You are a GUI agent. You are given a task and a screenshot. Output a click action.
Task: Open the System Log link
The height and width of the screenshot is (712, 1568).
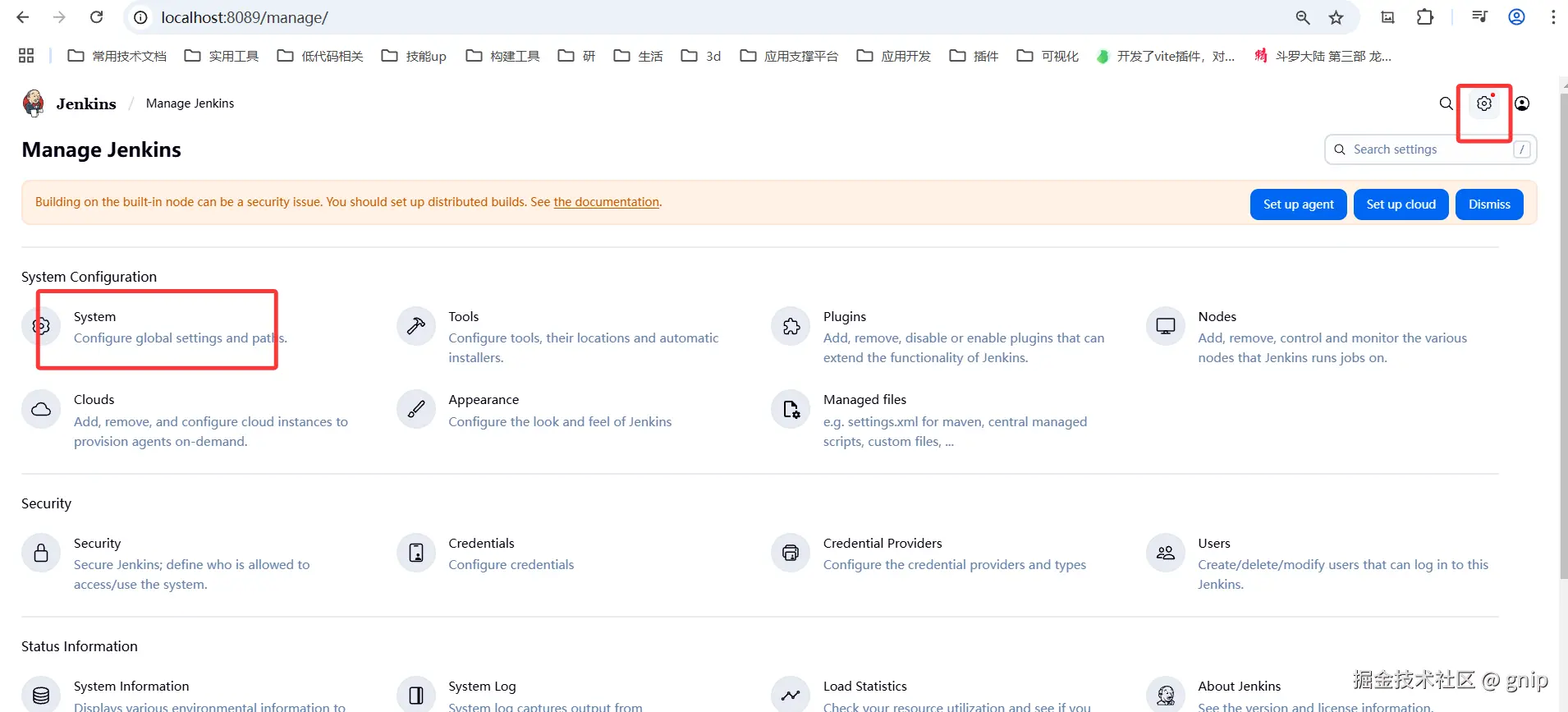(482, 687)
